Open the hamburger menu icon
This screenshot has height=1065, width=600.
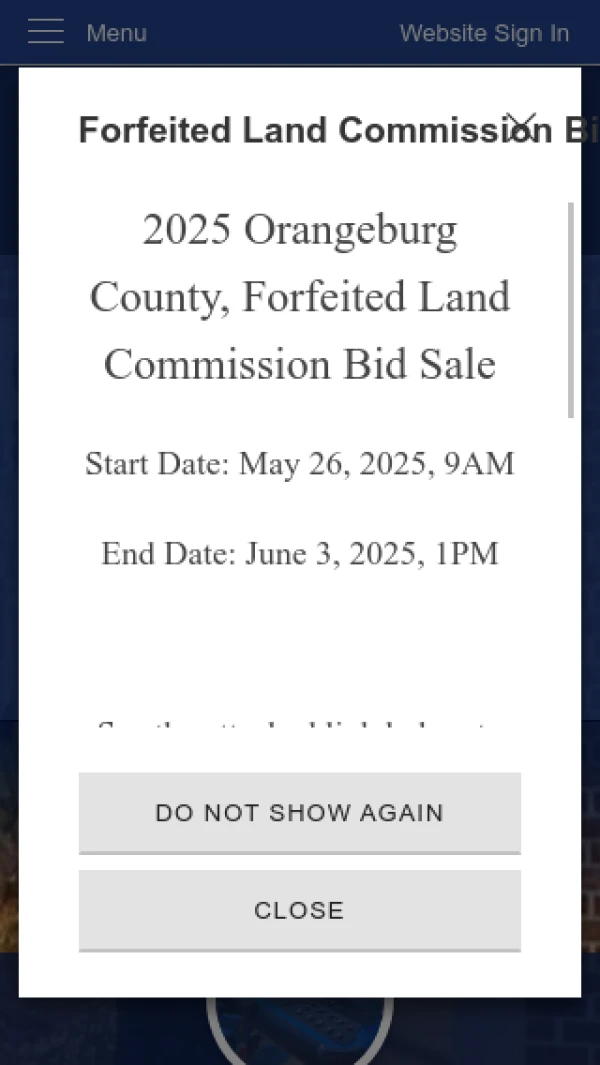click(46, 32)
